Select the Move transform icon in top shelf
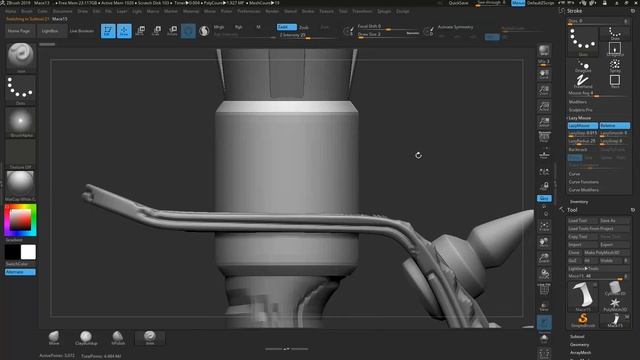The width and height of the screenshot is (640, 360). 140,31
